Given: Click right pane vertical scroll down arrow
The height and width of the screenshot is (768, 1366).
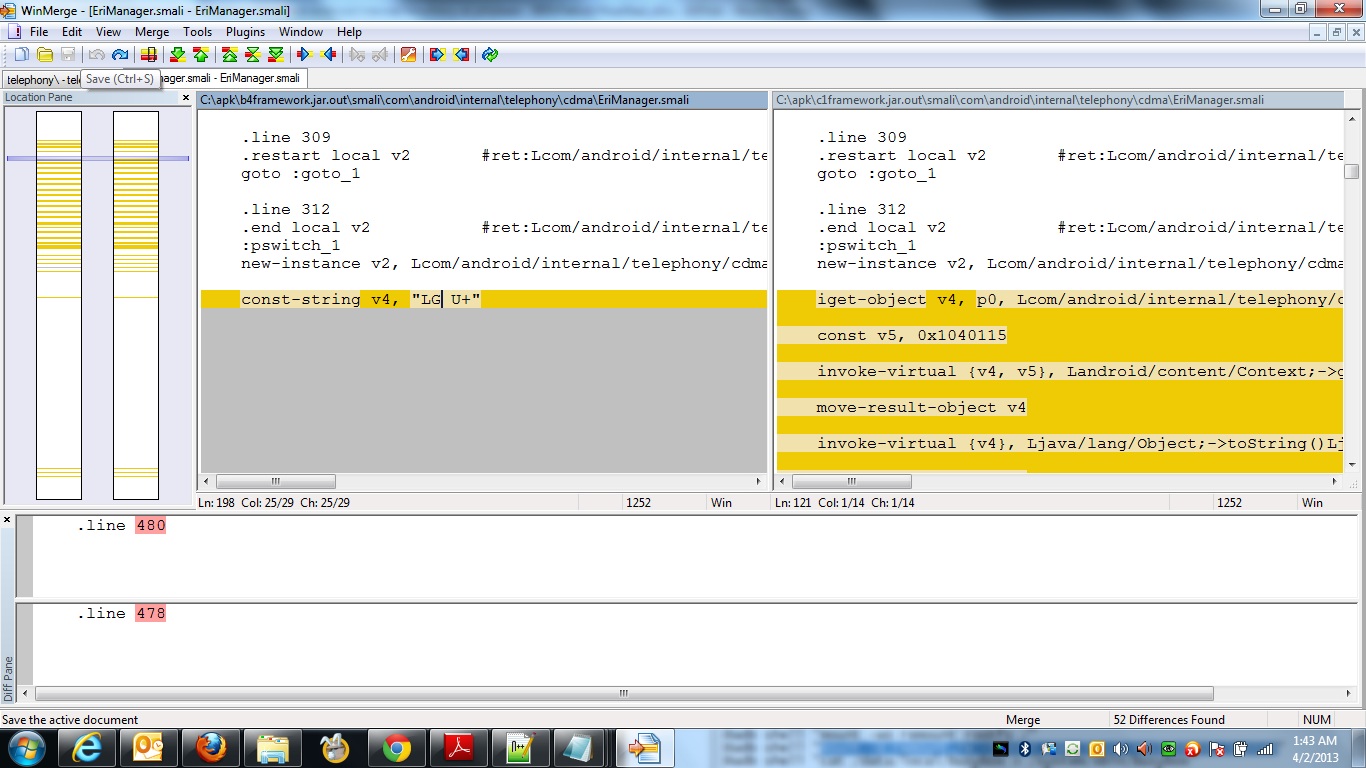Looking at the screenshot, I should 1352,465.
